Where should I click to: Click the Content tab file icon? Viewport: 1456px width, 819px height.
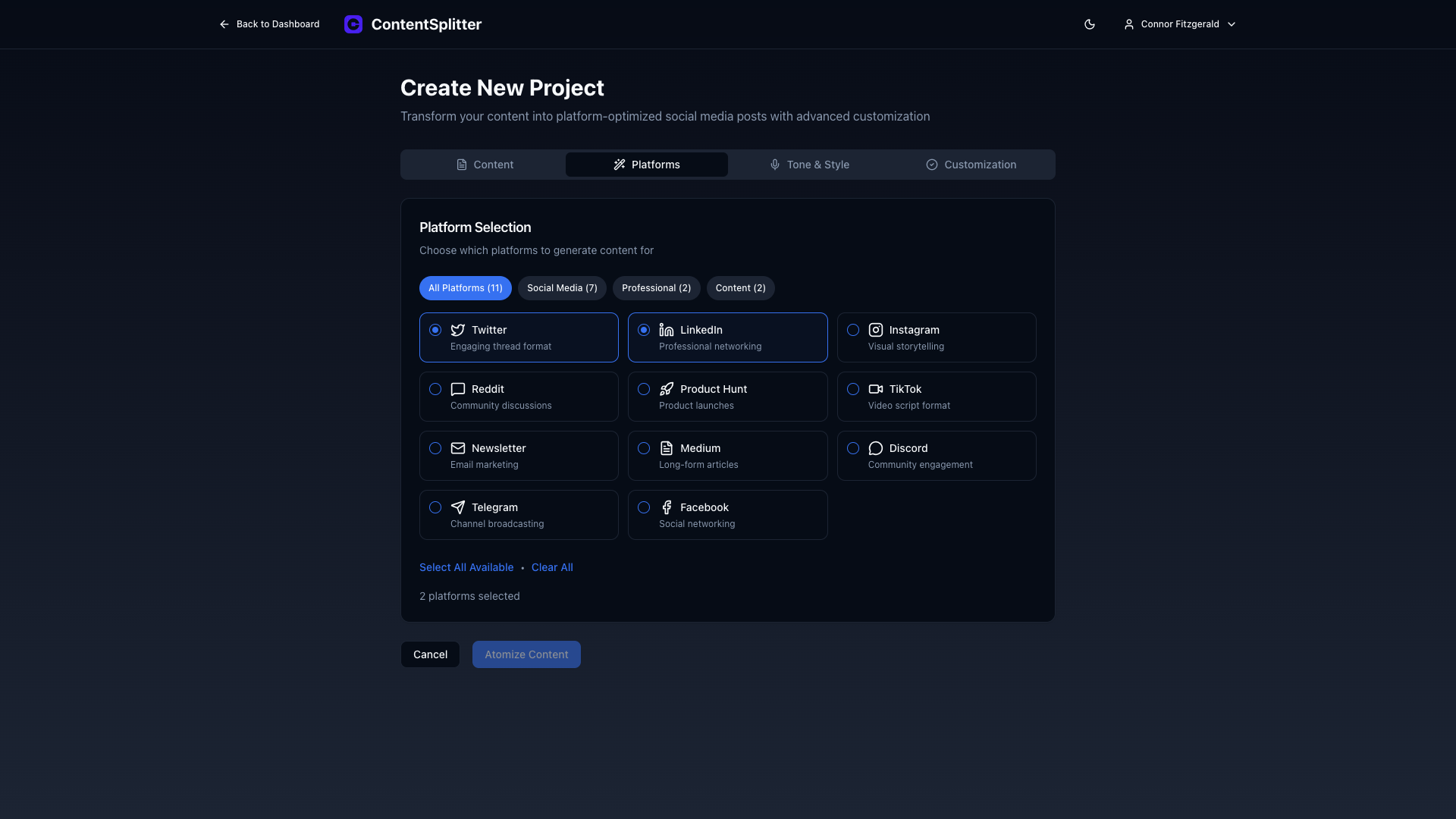pyautogui.click(x=461, y=165)
